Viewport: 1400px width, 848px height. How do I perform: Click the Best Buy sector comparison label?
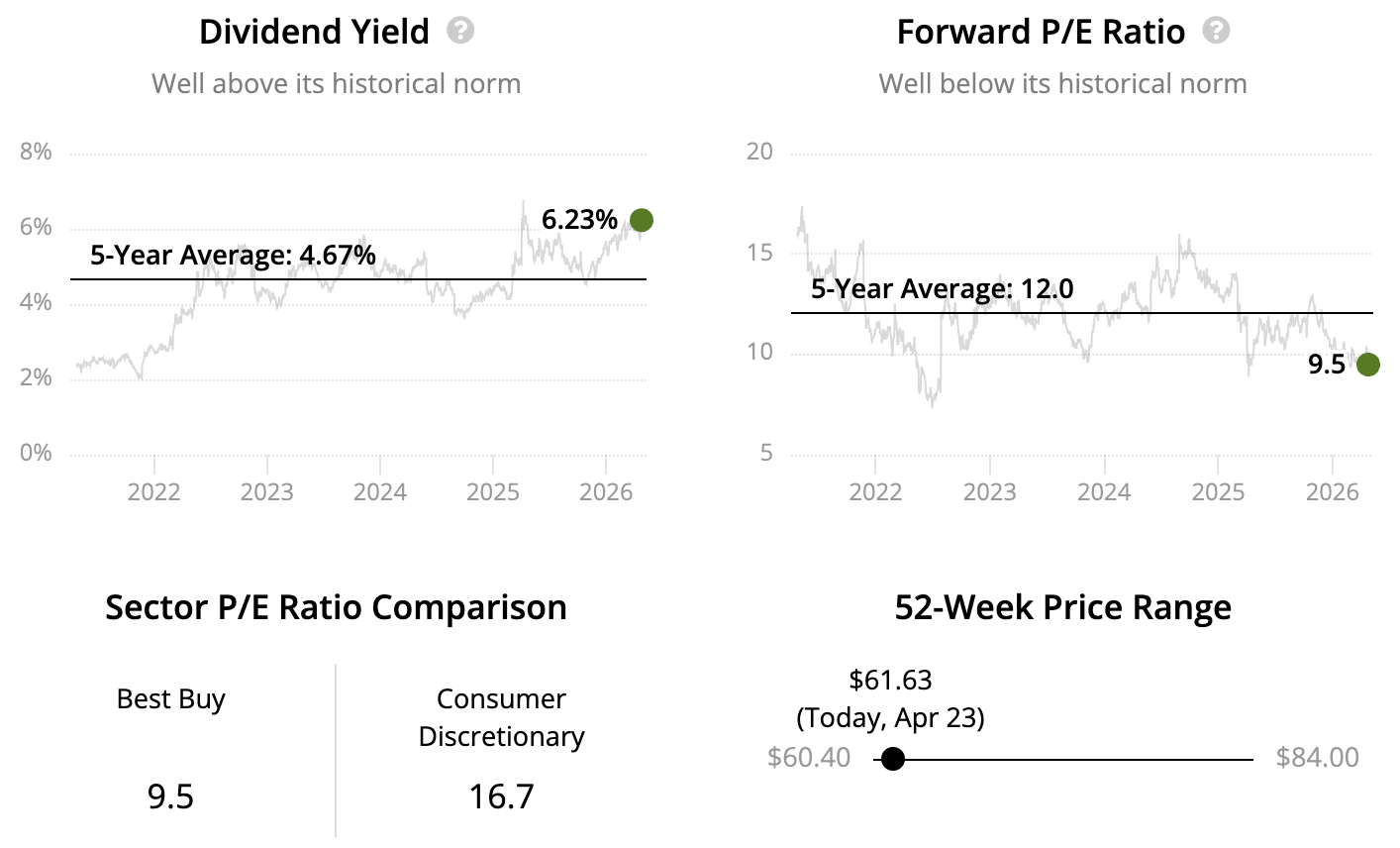click(x=170, y=699)
